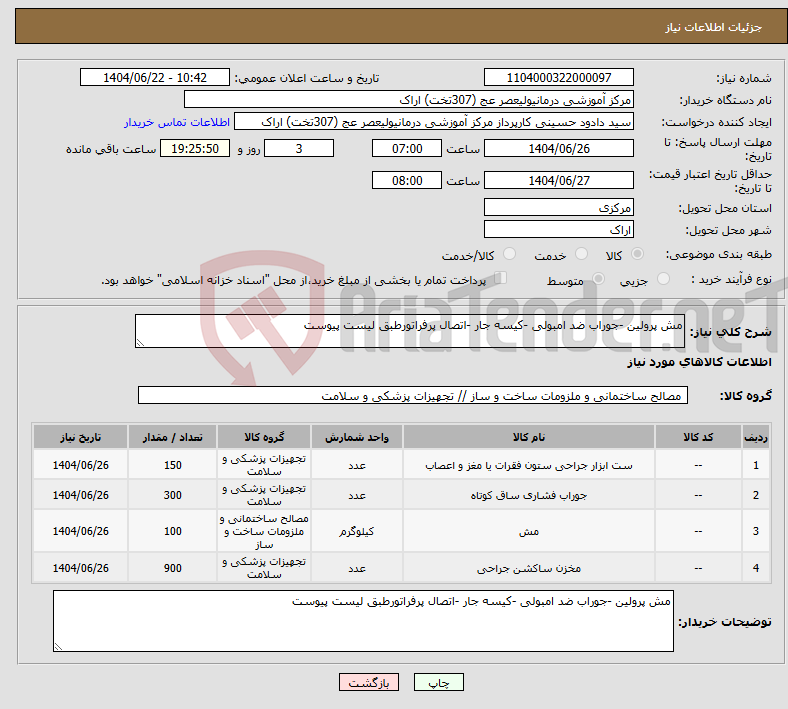788x709 pixels.
Task: Select the مش item row
Action: tap(530, 531)
